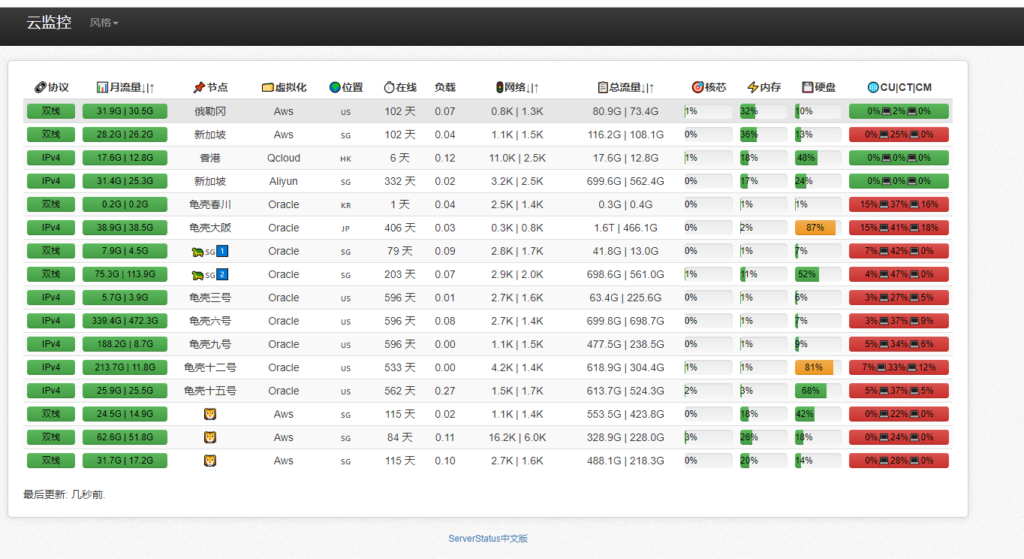1024x559 pixels.
Task: Click the bar chart icon beside 月流量
Action: [102, 88]
